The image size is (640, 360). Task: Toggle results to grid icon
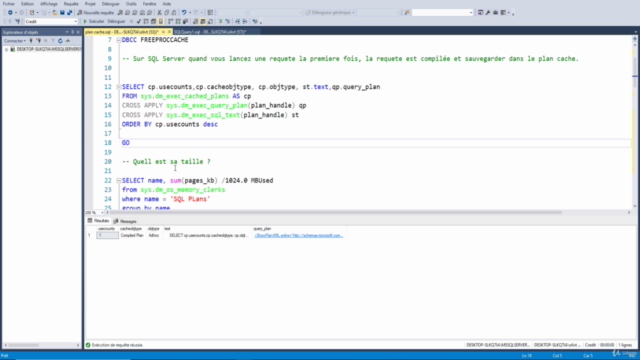pyautogui.click(x=202, y=22)
